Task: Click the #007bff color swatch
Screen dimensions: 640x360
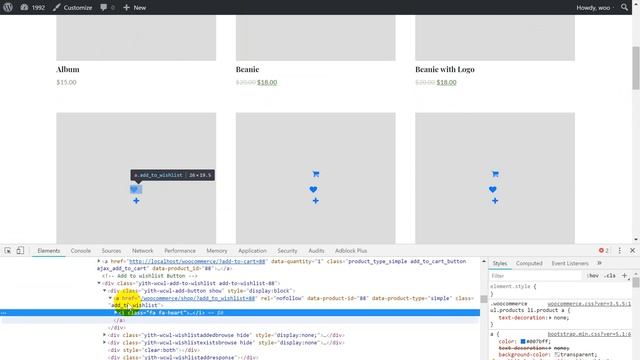Action: click(x=523, y=341)
